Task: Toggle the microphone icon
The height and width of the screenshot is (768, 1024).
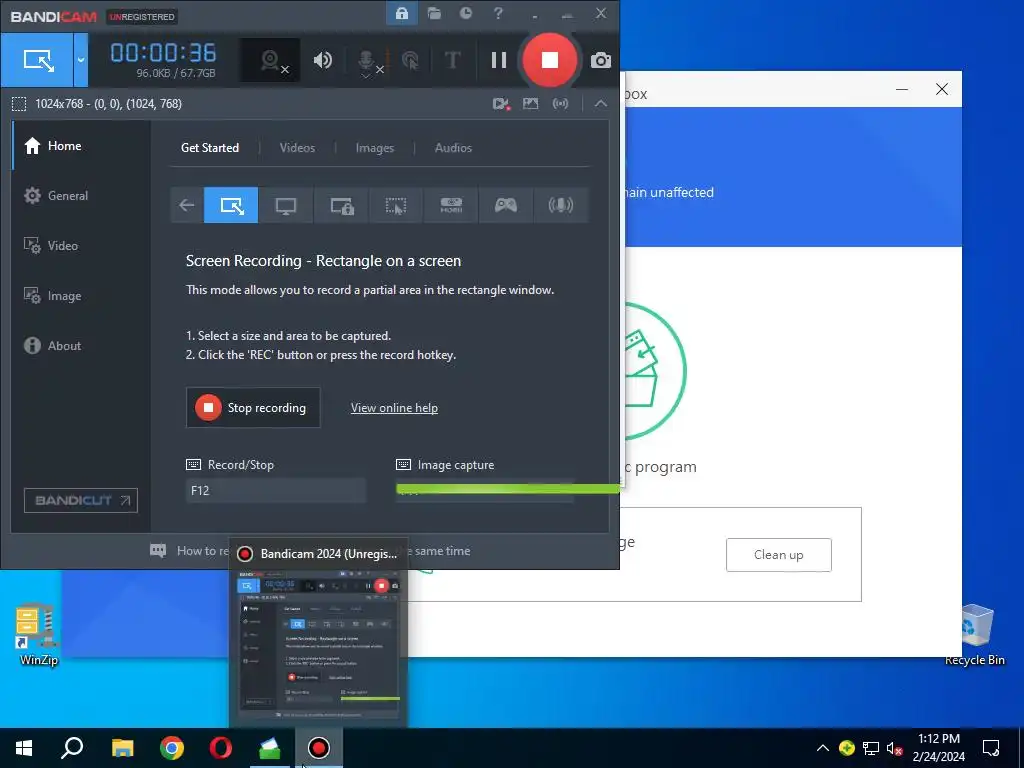Action: (x=369, y=62)
